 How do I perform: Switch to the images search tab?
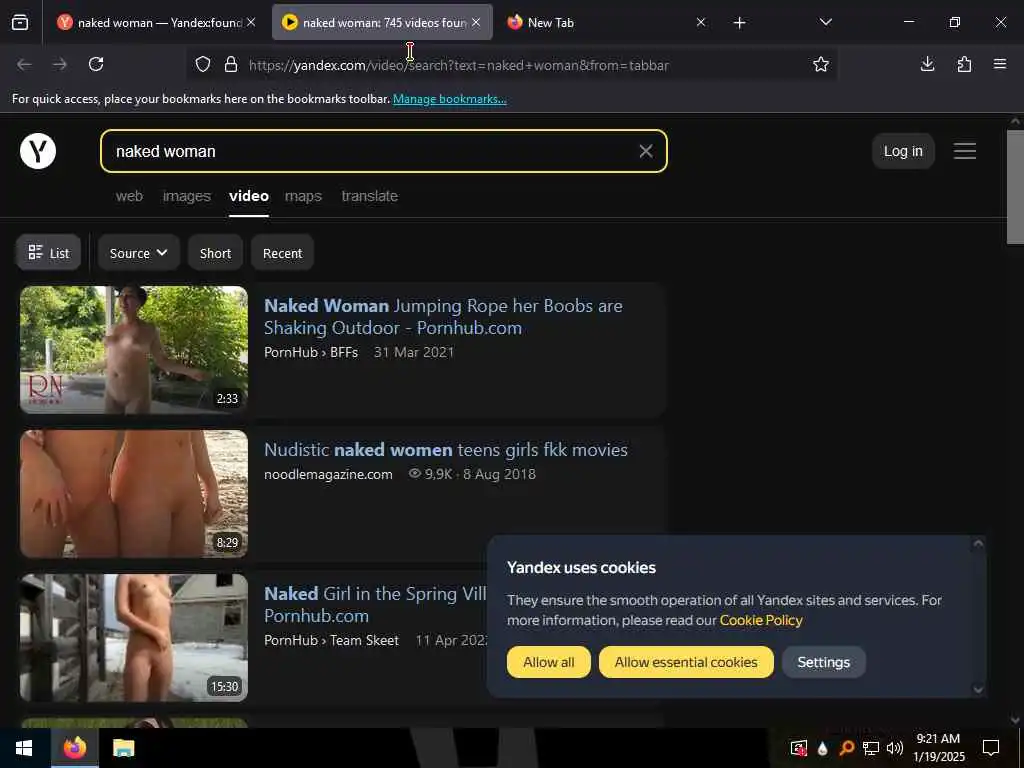pyautogui.click(x=187, y=196)
